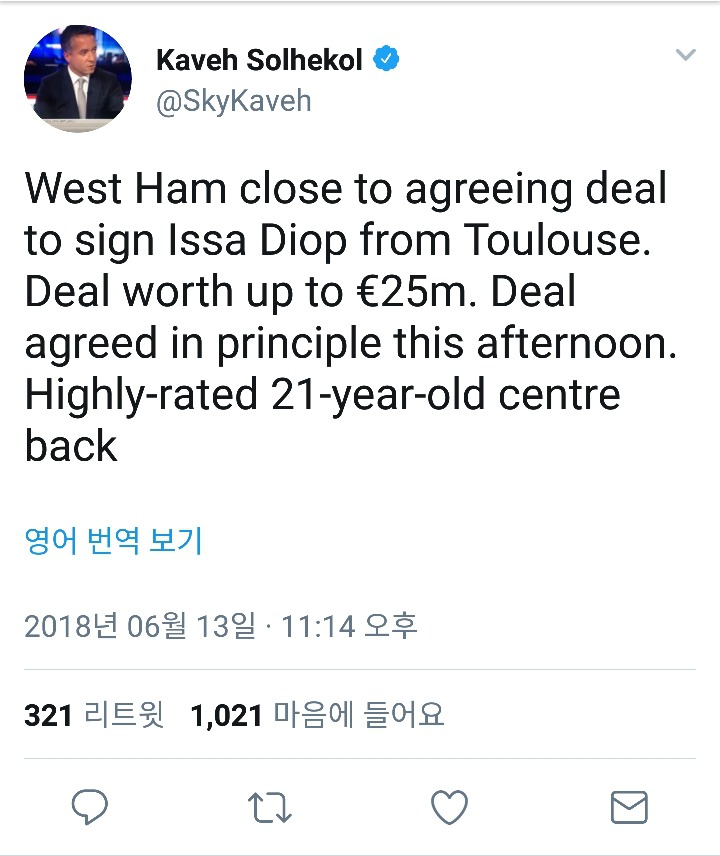Open Kaveh Solhekol's profile picture
The image size is (720, 856).
point(78,79)
